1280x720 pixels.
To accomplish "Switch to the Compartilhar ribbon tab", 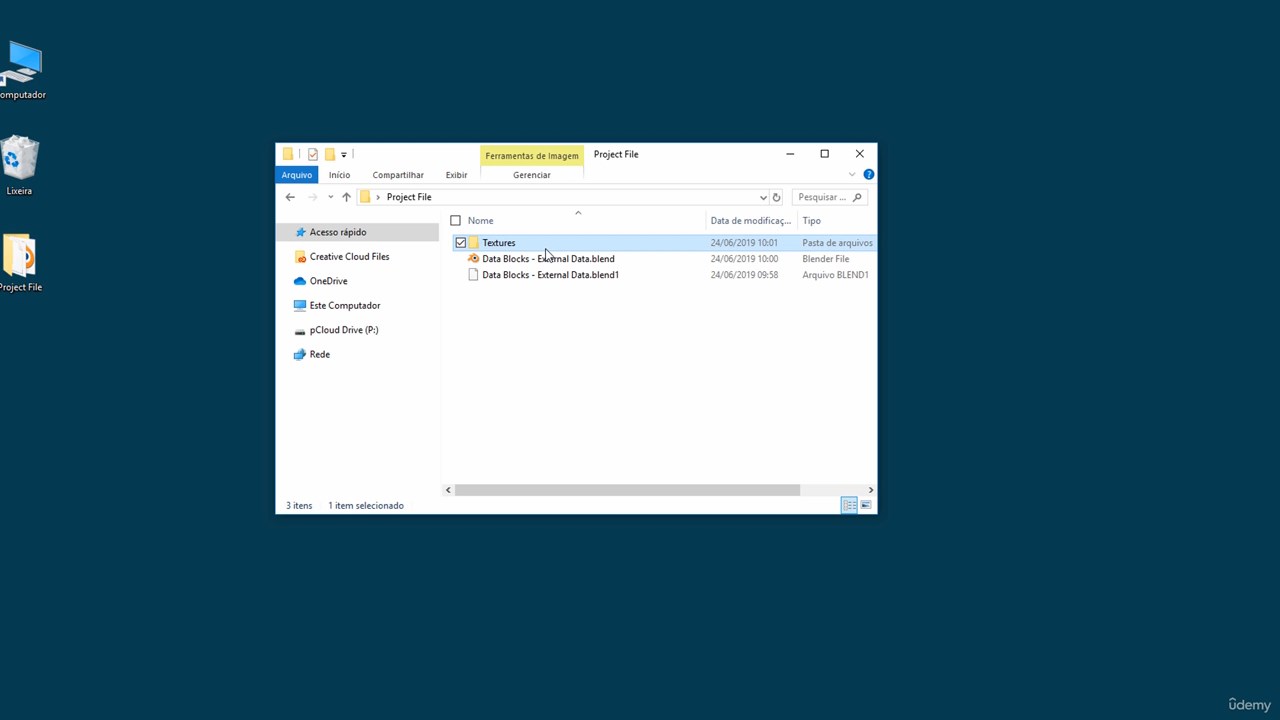I will (x=398, y=175).
